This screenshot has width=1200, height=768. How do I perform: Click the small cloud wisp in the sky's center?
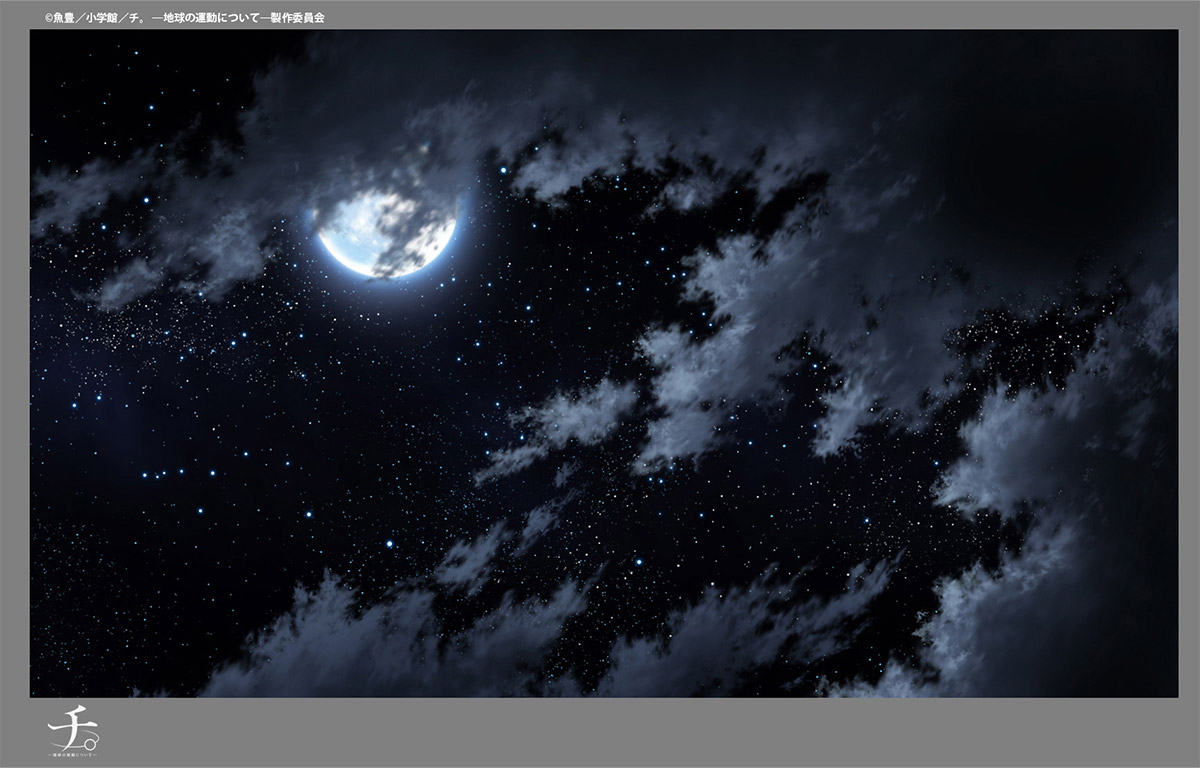pyautogui.click(x=580, y=410)
